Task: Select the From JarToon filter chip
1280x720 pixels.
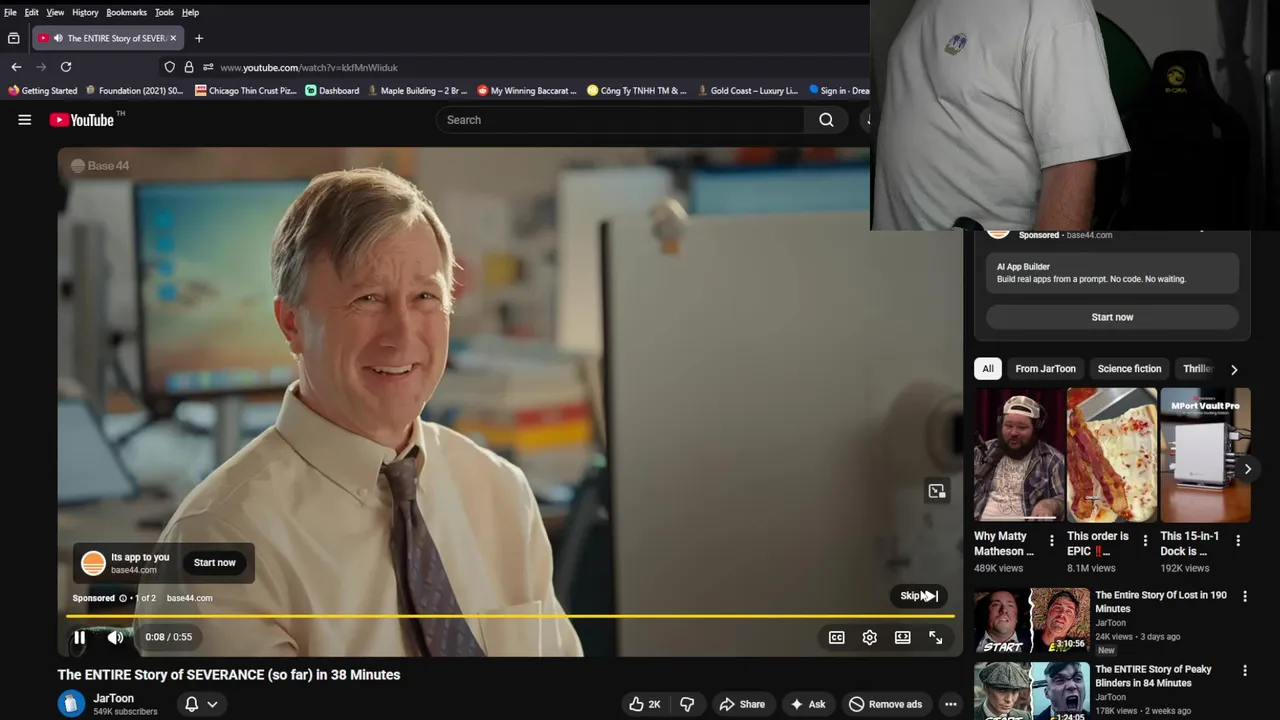Action: point(1045,369)
